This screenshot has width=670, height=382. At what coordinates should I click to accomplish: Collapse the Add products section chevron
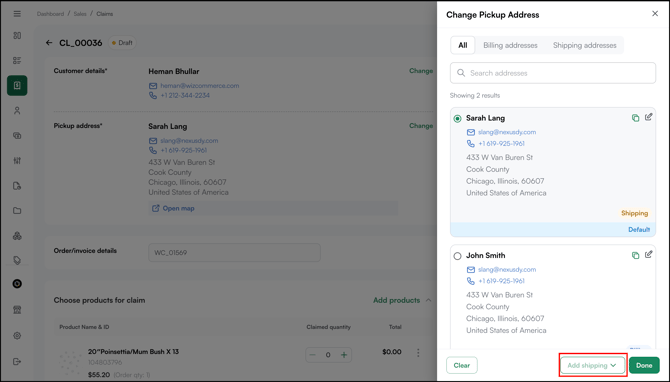click(428, 300)
